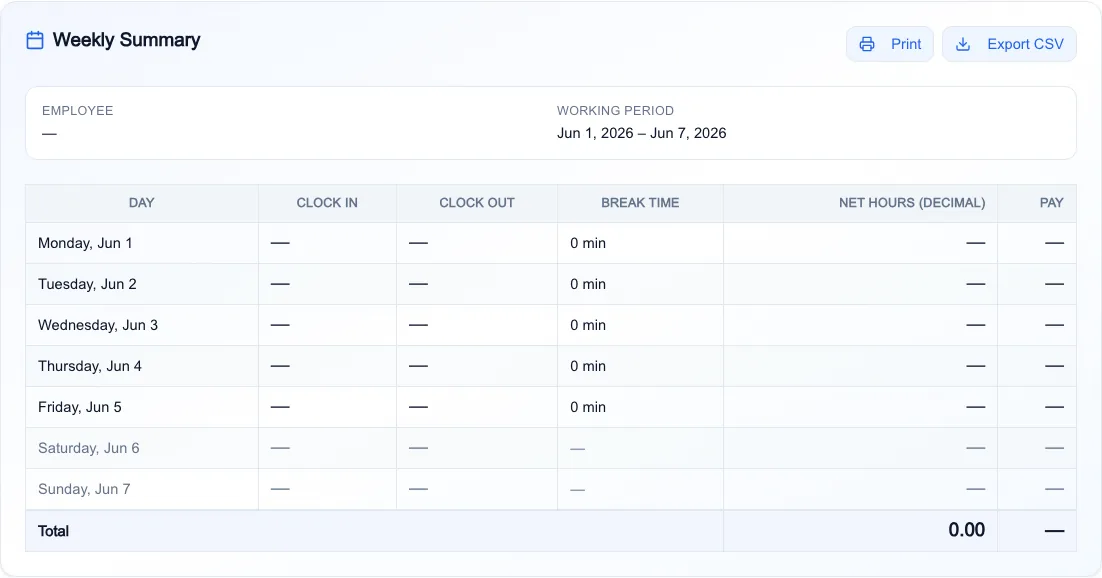
Task: Click the EMPLOYEE label
Action: [77, 110]
